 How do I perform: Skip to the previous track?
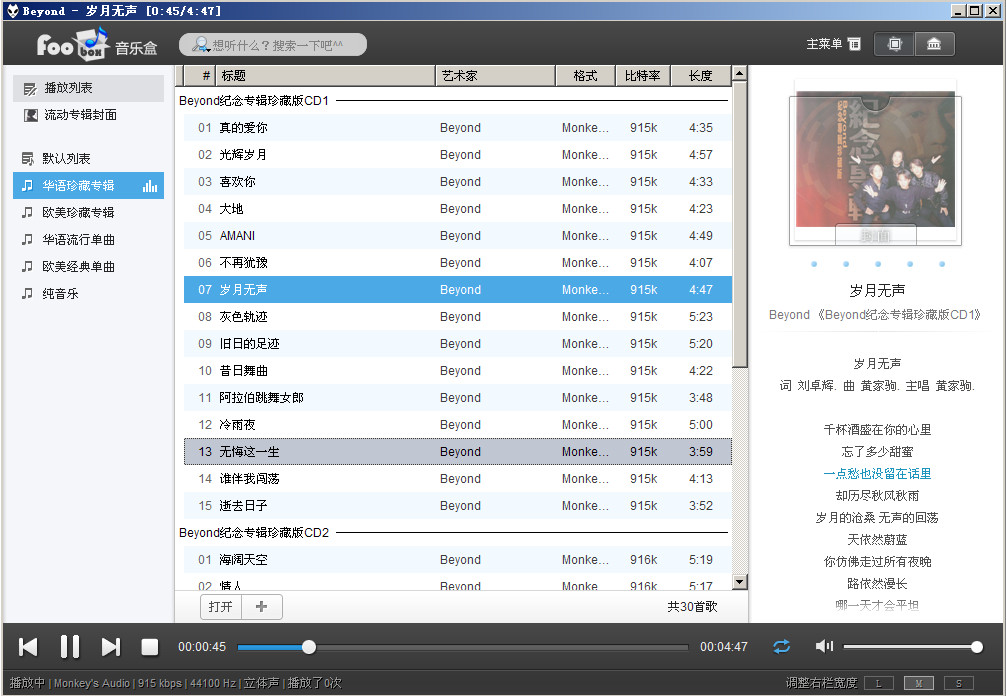(x=28, y=647)
